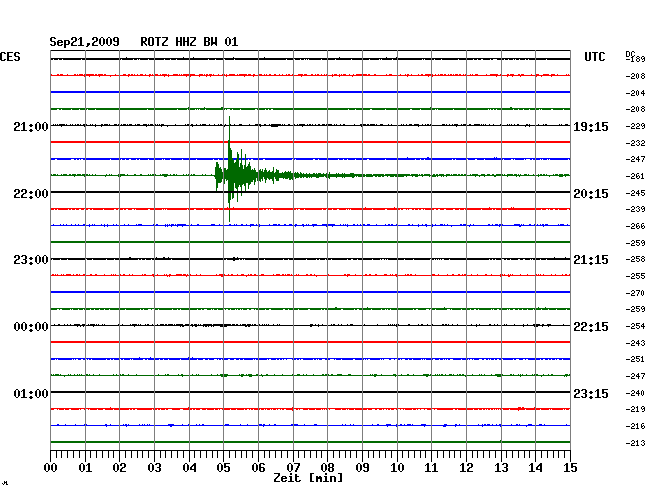
Task: Click the DC offset value -245
Action: coord(635,193)
